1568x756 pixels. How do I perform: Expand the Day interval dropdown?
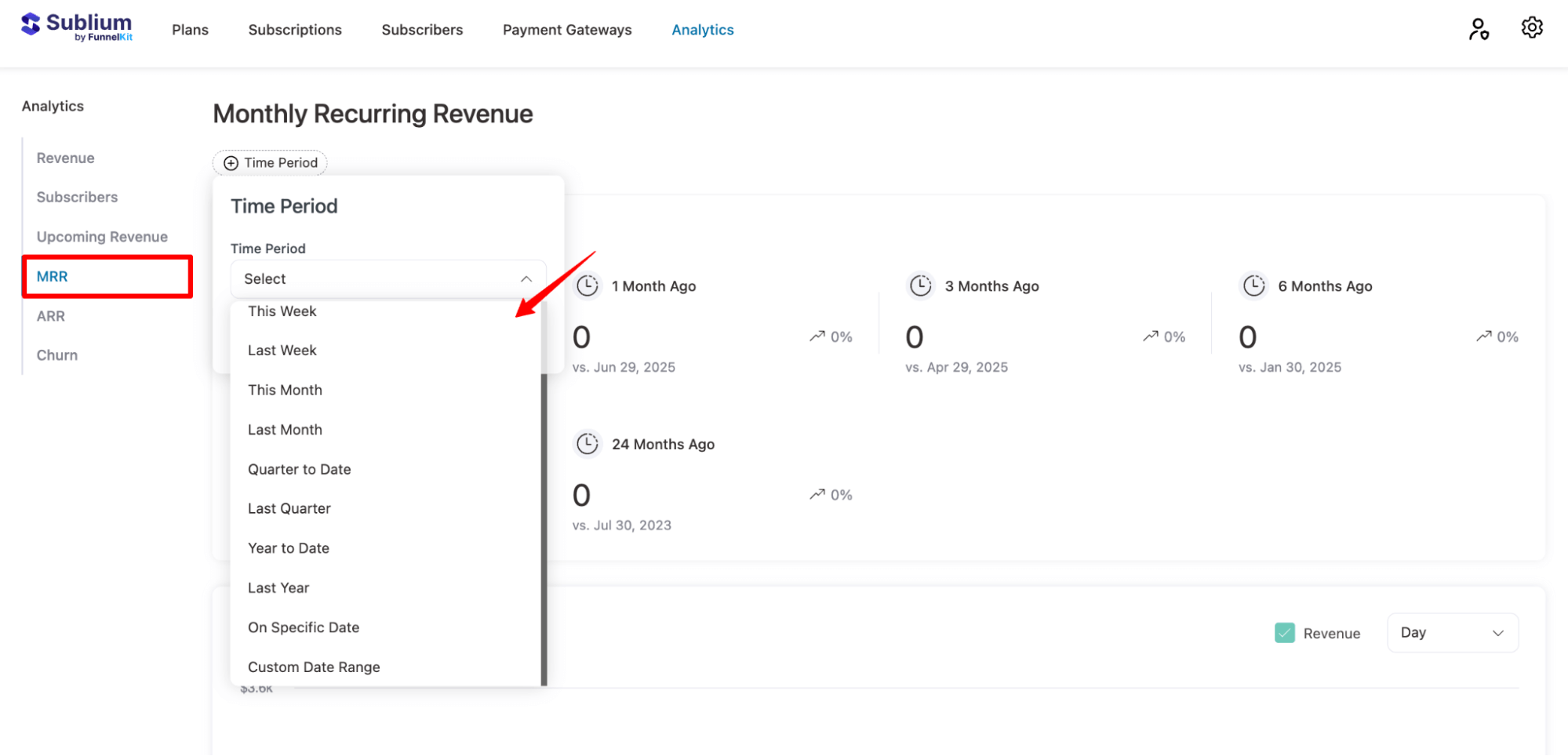tap(1452, 633)
